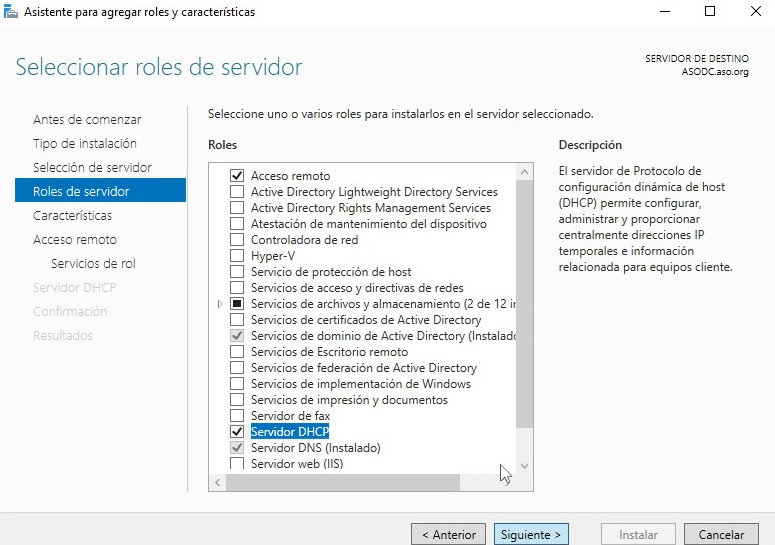The width and height of the screenshot is (775, 545).
Task: Select the Controladora de red role item
Action: pos(304,240)
